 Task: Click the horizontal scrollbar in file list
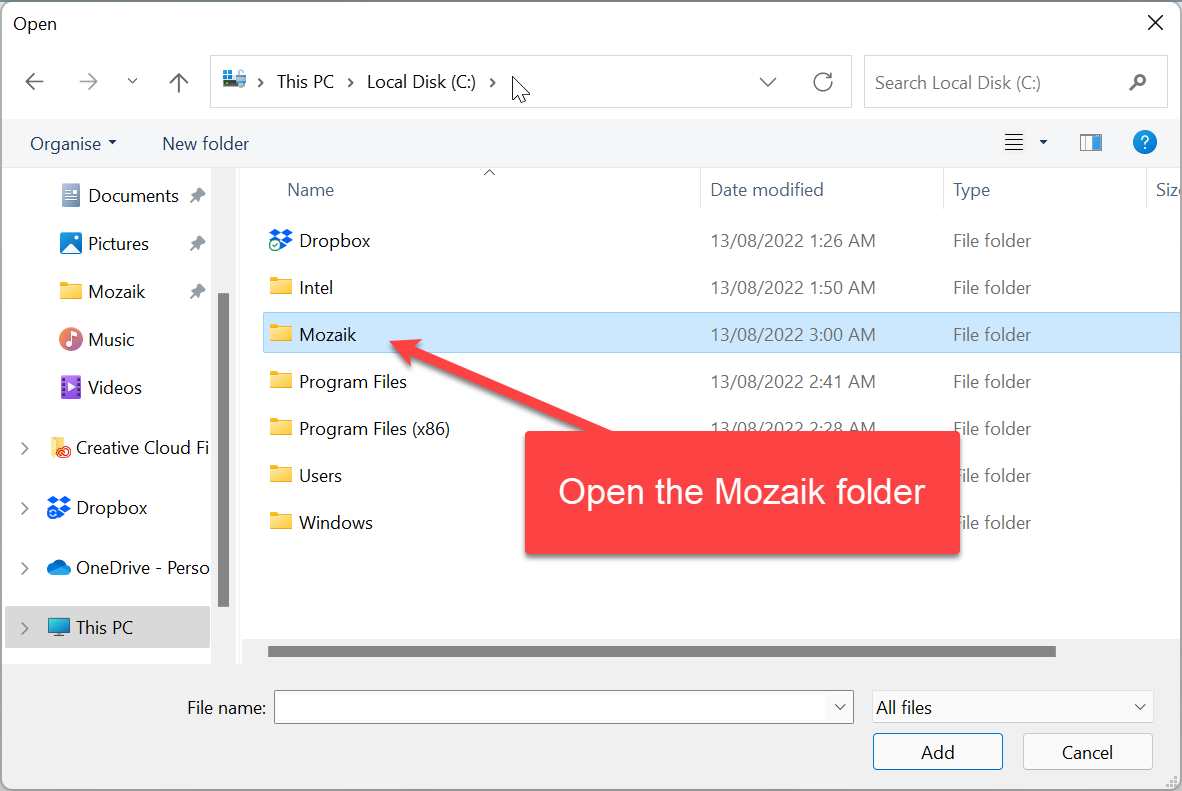pos(661,652)
